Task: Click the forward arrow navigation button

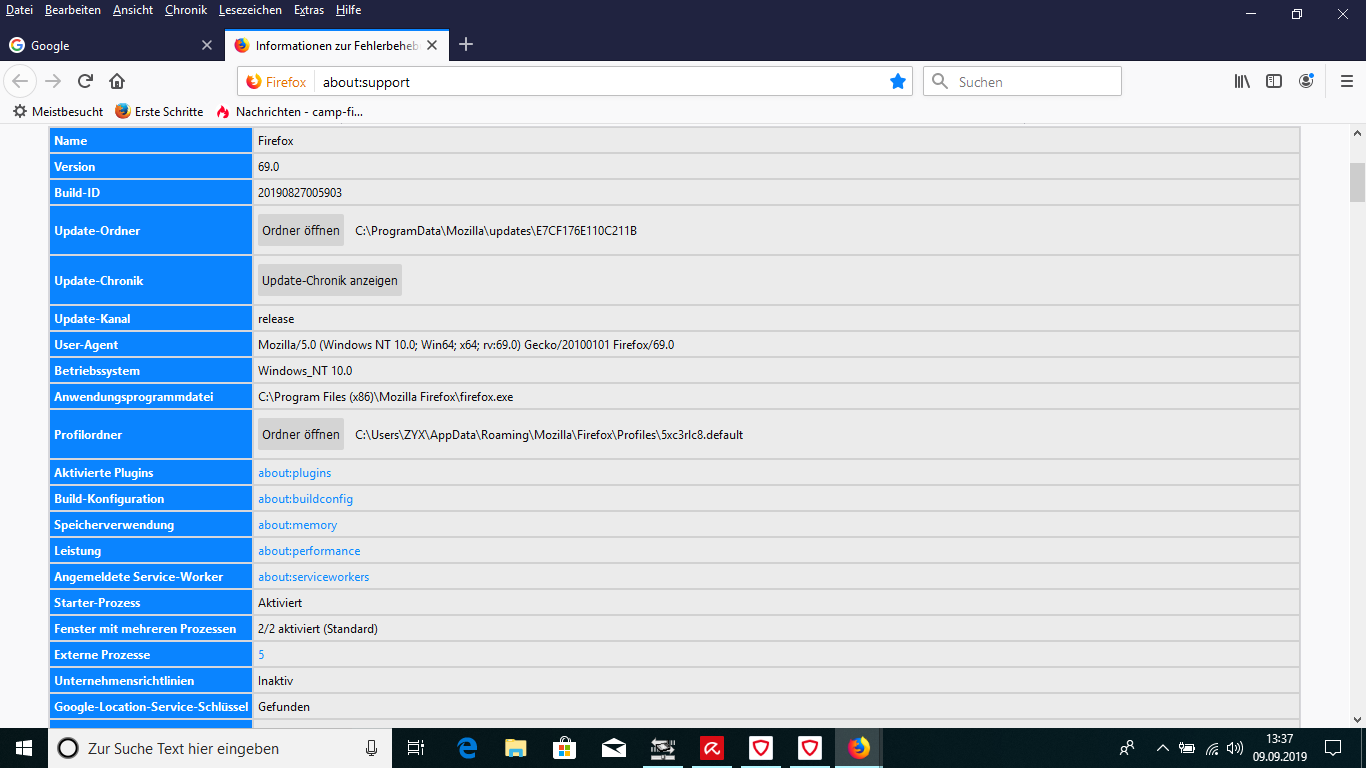Action: coord(53,81)
